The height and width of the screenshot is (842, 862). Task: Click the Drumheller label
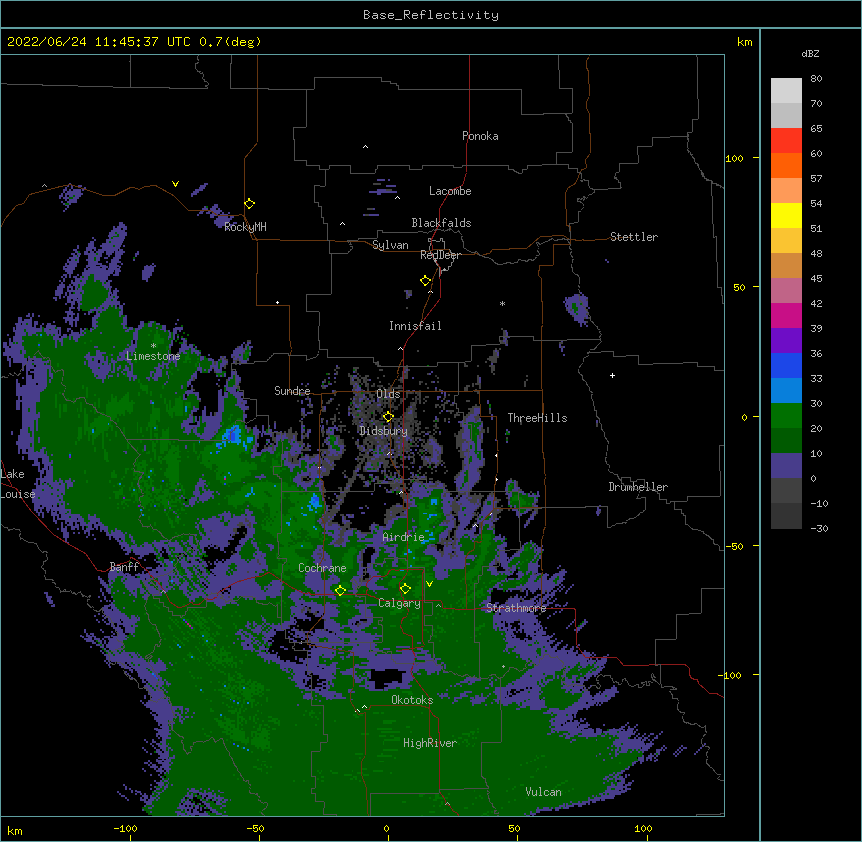pos(638,487)
